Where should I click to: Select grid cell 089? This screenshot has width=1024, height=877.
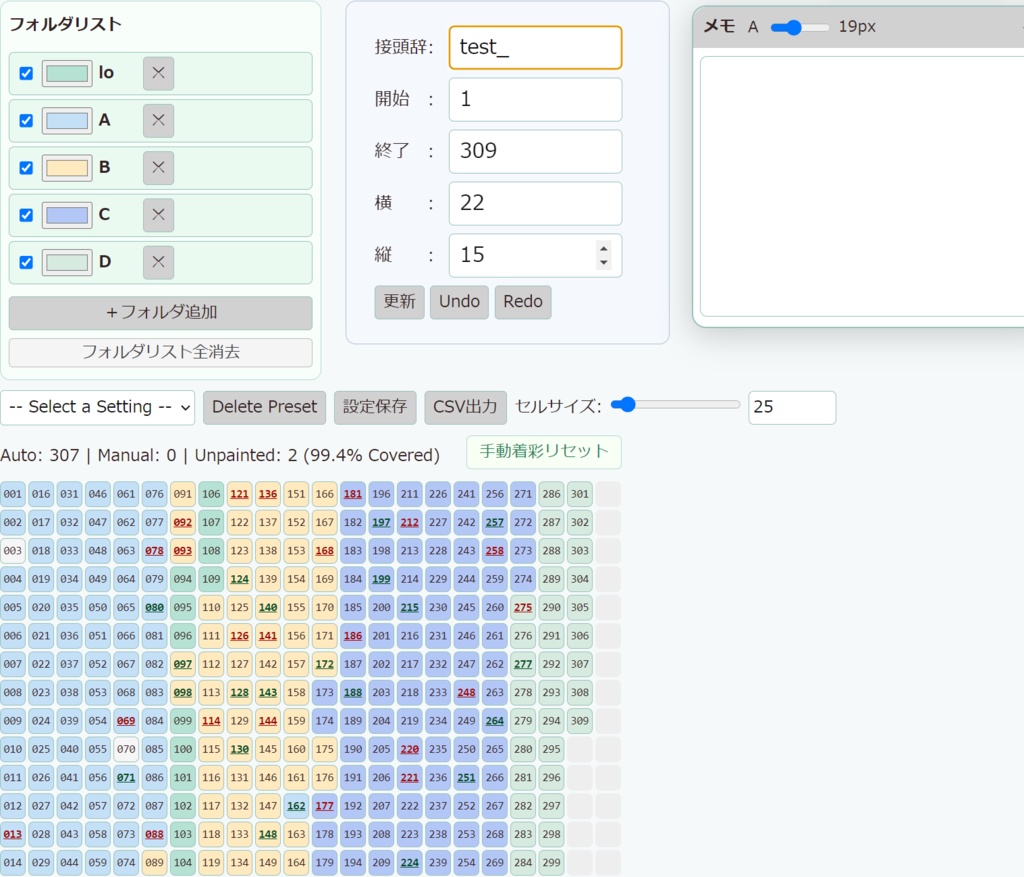(x=154, y=863)
